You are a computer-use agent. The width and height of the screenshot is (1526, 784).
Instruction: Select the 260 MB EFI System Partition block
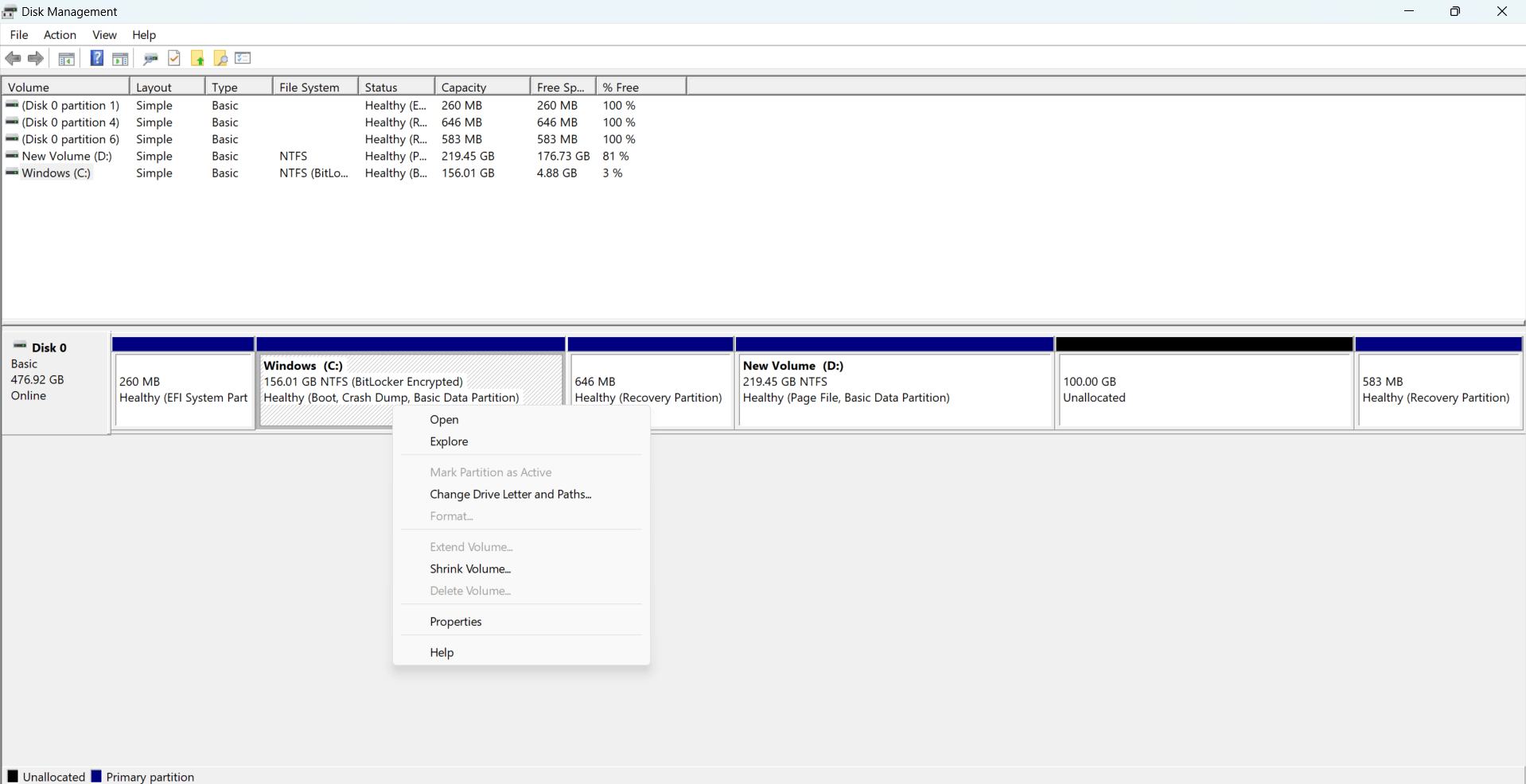183,383
